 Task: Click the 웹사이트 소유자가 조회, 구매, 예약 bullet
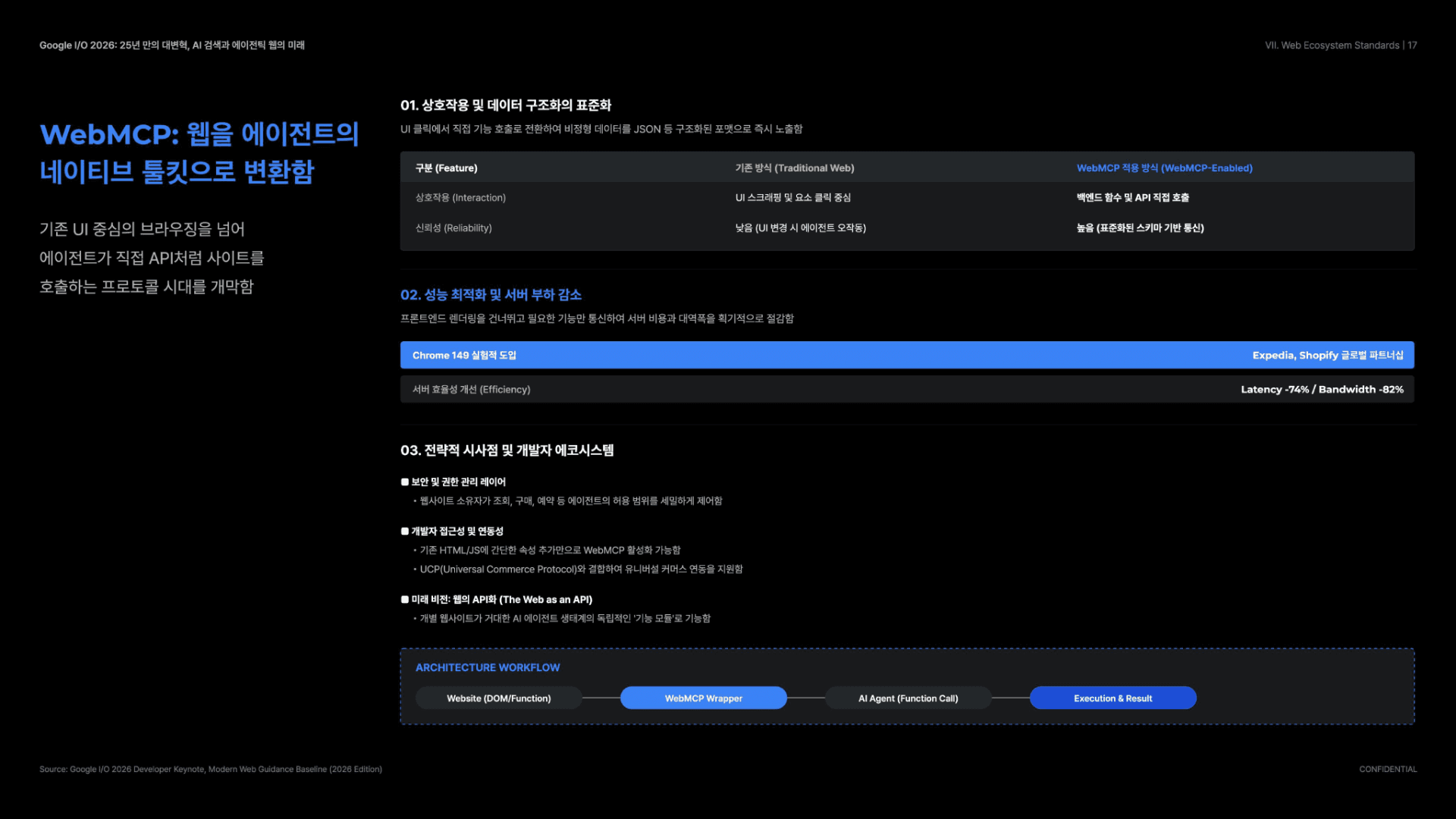click(567, 500)
